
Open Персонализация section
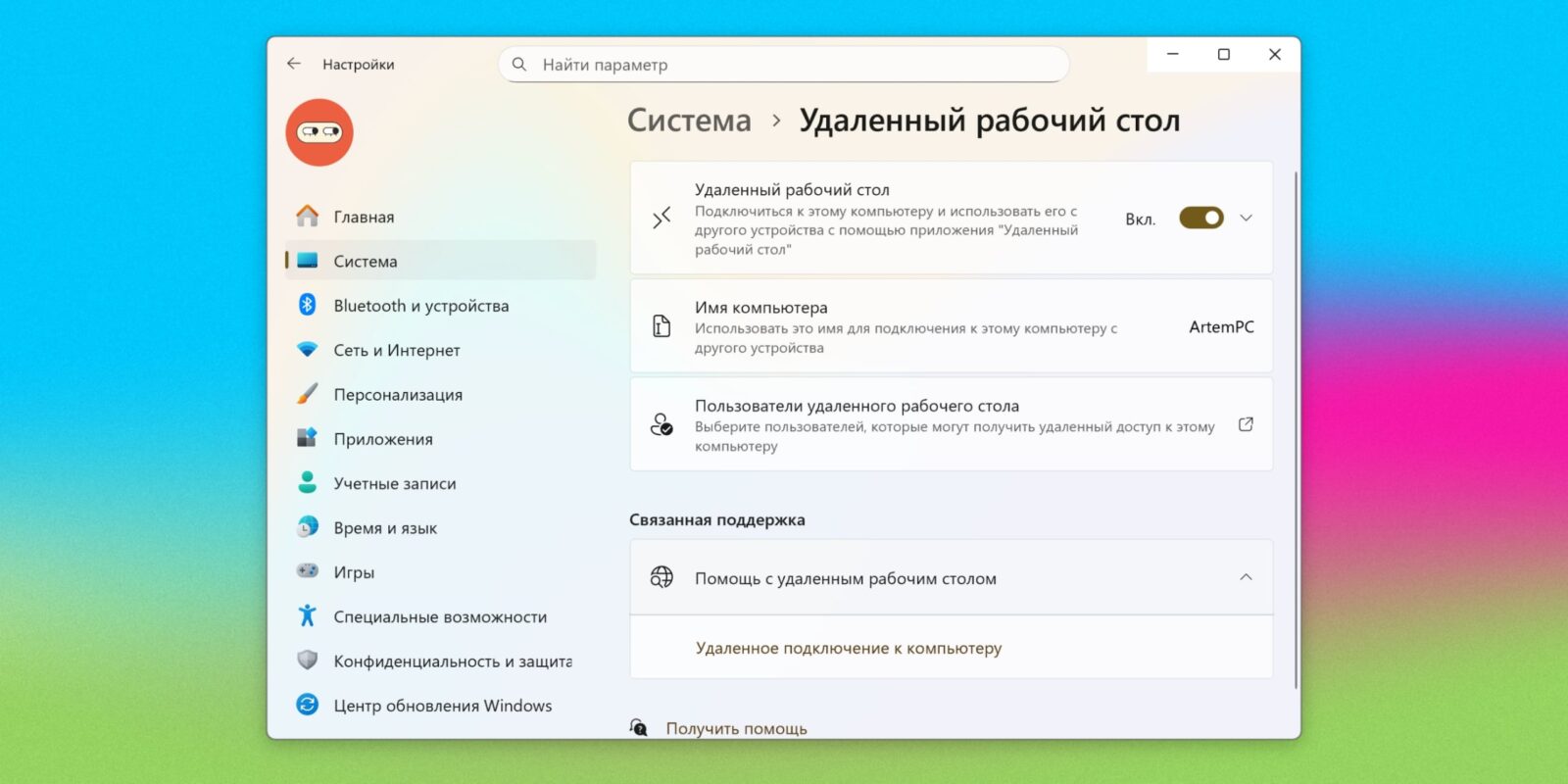coord(440,394)
